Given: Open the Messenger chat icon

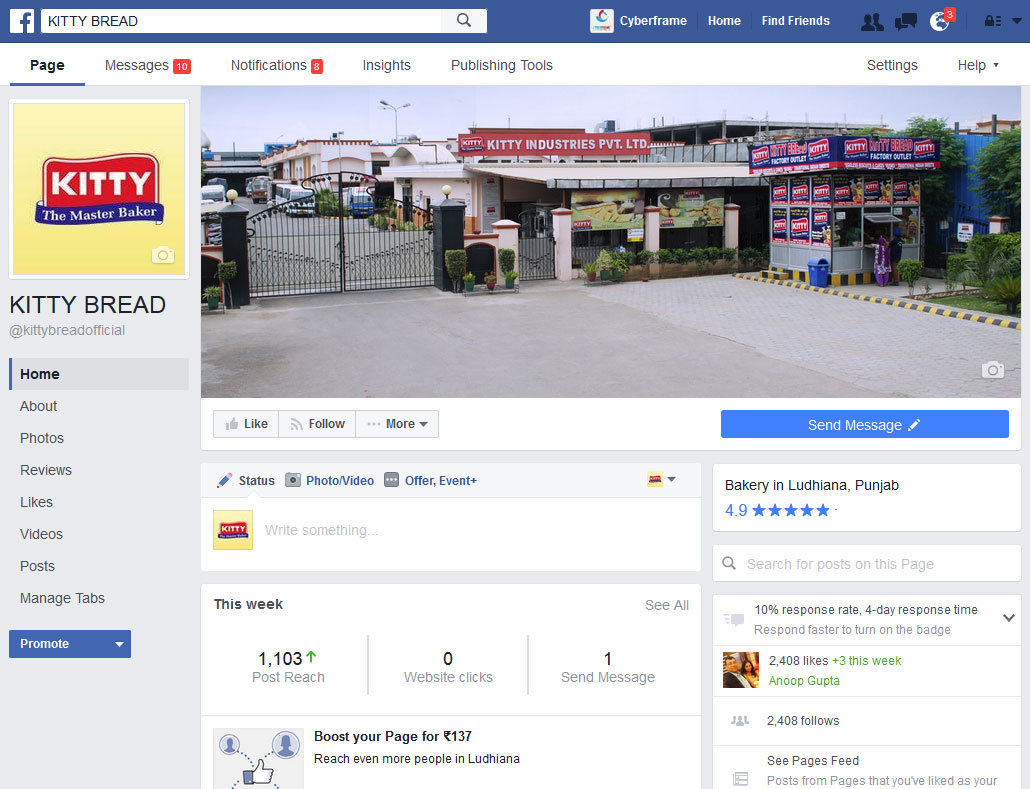Looking at the screenshot, I should pos(906,21).
